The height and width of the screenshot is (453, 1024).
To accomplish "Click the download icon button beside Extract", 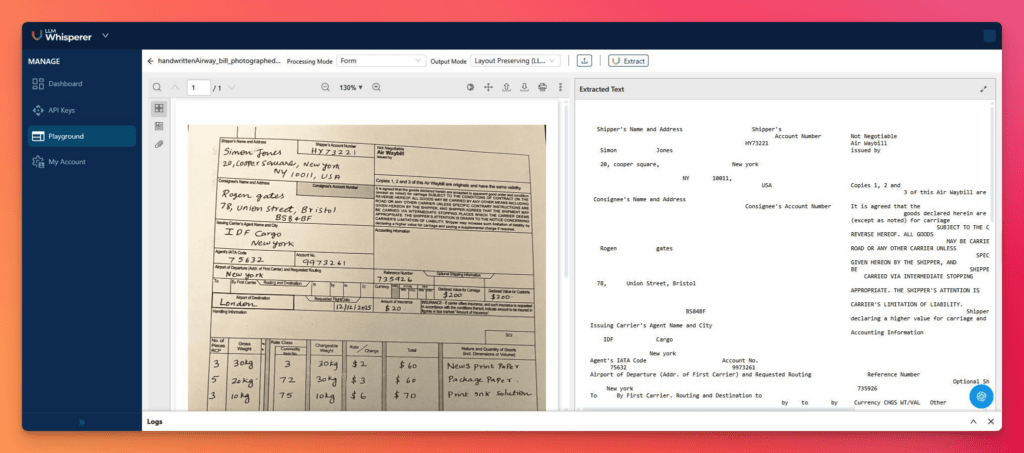I will pyautogui.click(x=584, y=61).
